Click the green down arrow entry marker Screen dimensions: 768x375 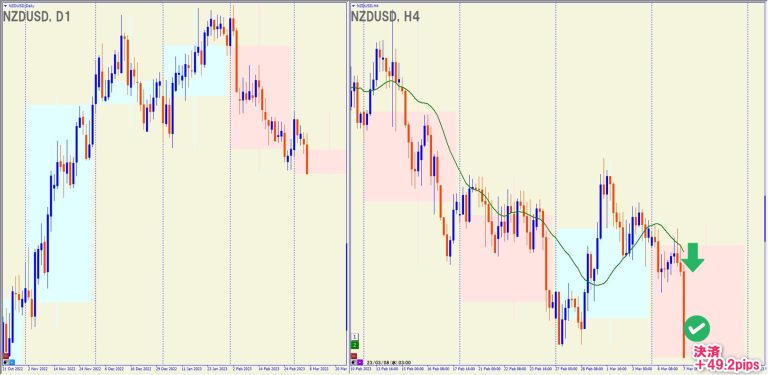pyautogui.click(x=693, y=257)
